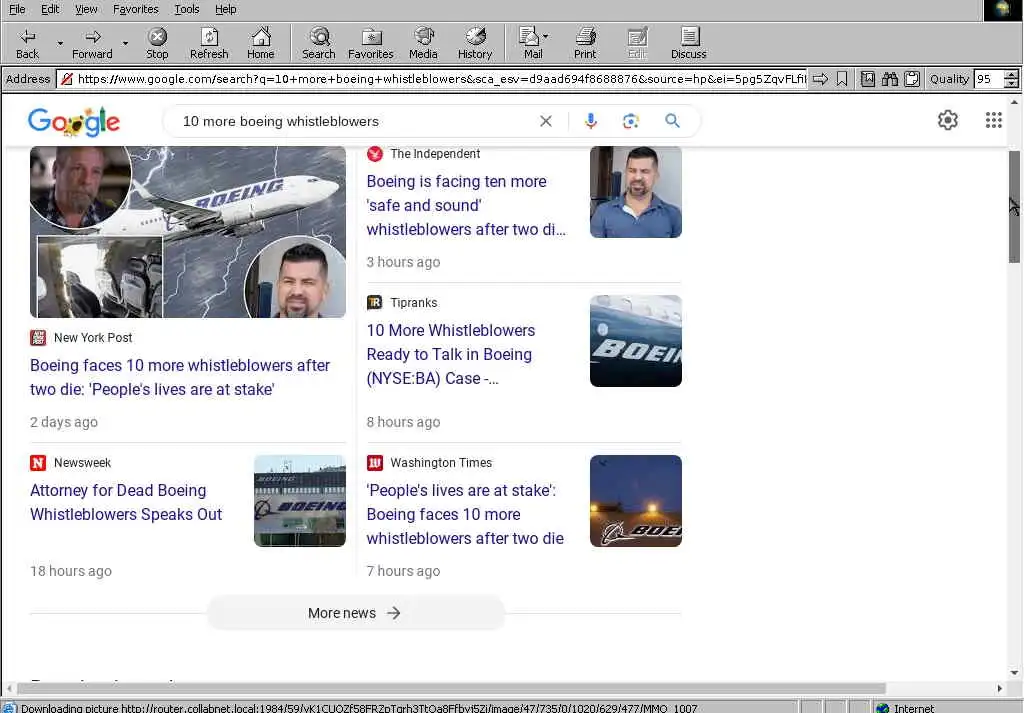
Task: Open Washington Times 'People's lives' article
Action: click(465, 514)
